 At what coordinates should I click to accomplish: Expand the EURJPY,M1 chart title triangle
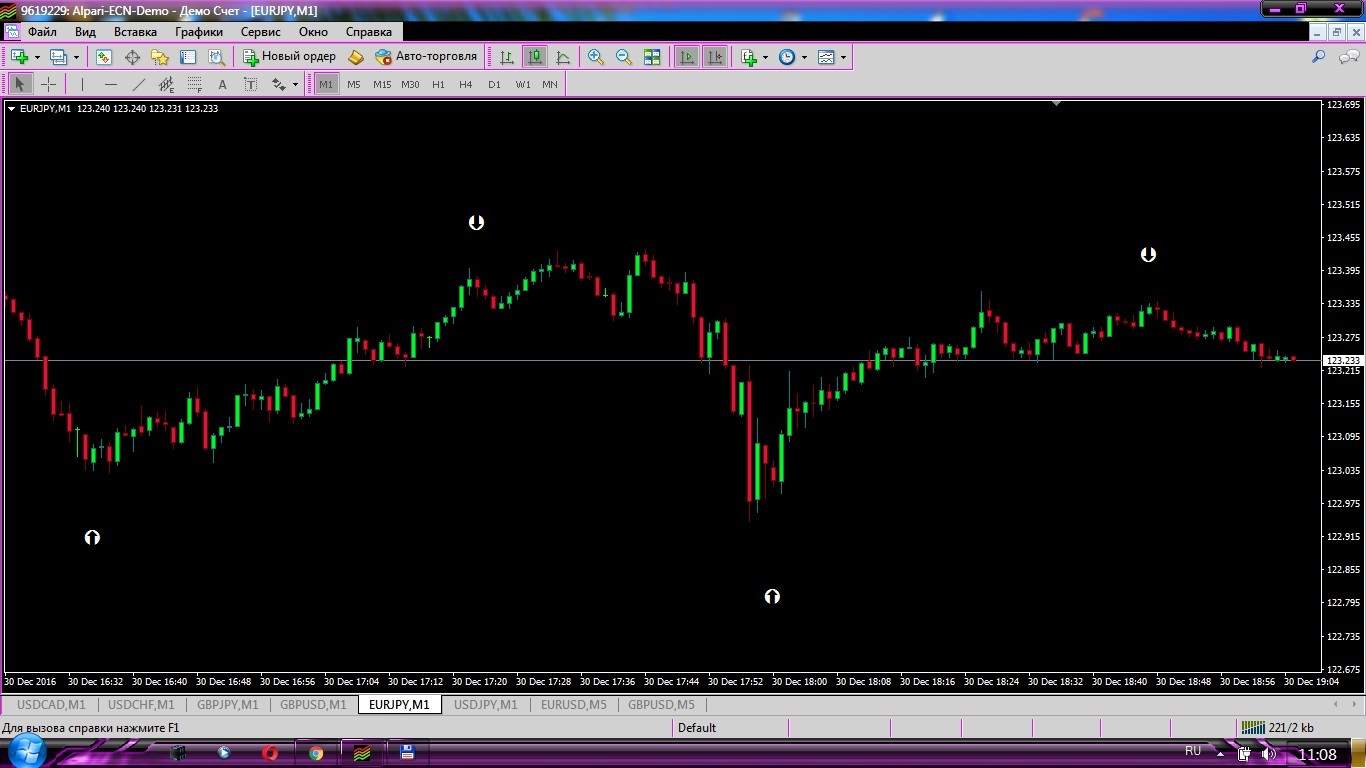pos(12,108)
